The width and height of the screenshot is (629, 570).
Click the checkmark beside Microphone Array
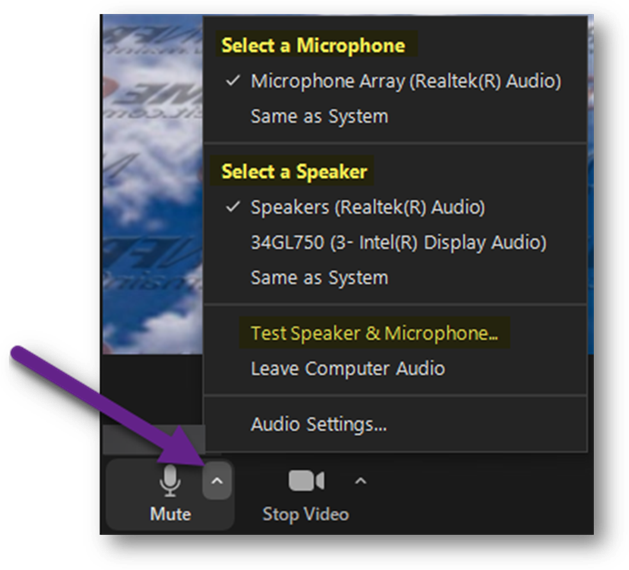tap(233, 81)
